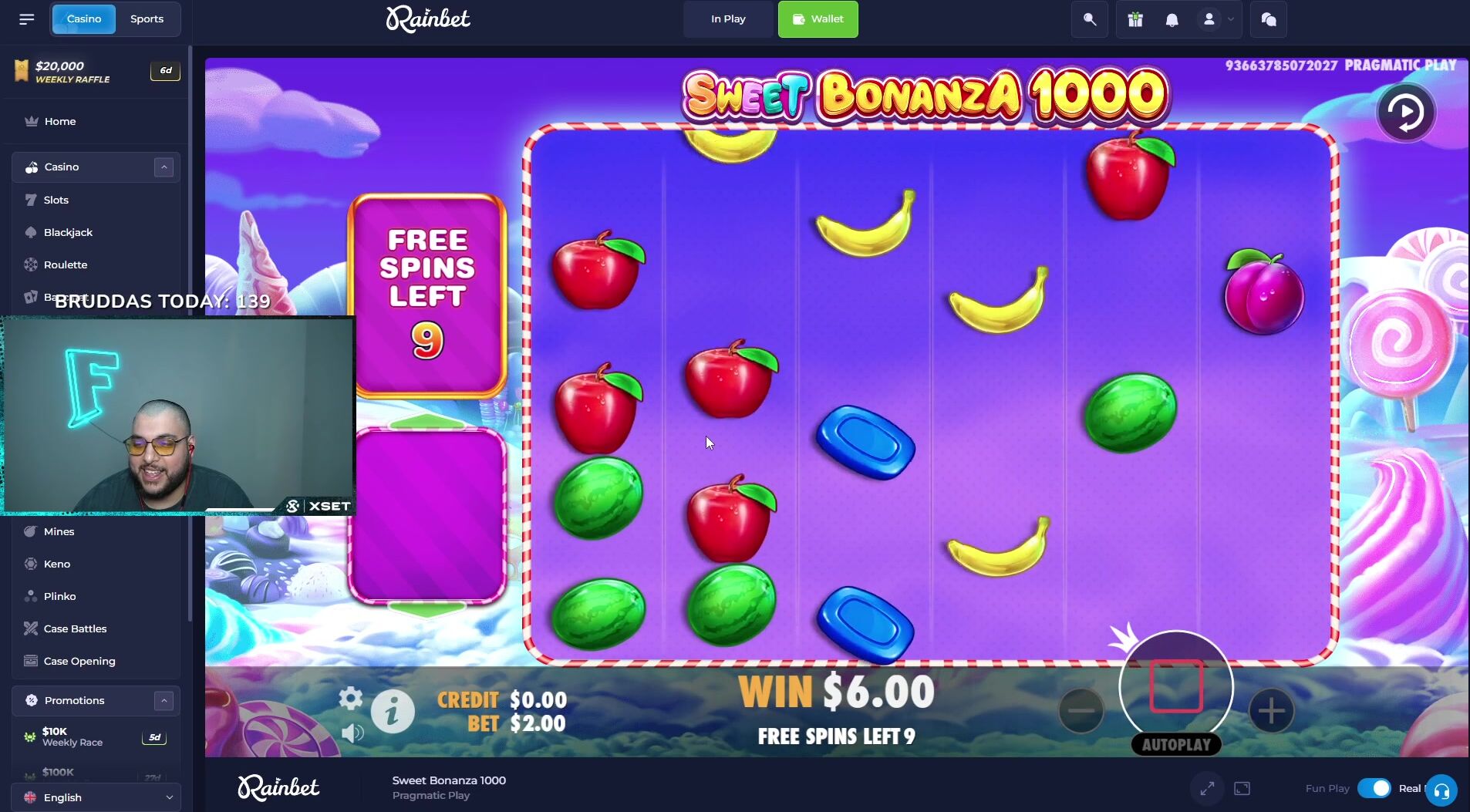Toggle Fun Play / Real switch
The width and height of the screenshot is (1470, 812).
[x=1374, y=788]
